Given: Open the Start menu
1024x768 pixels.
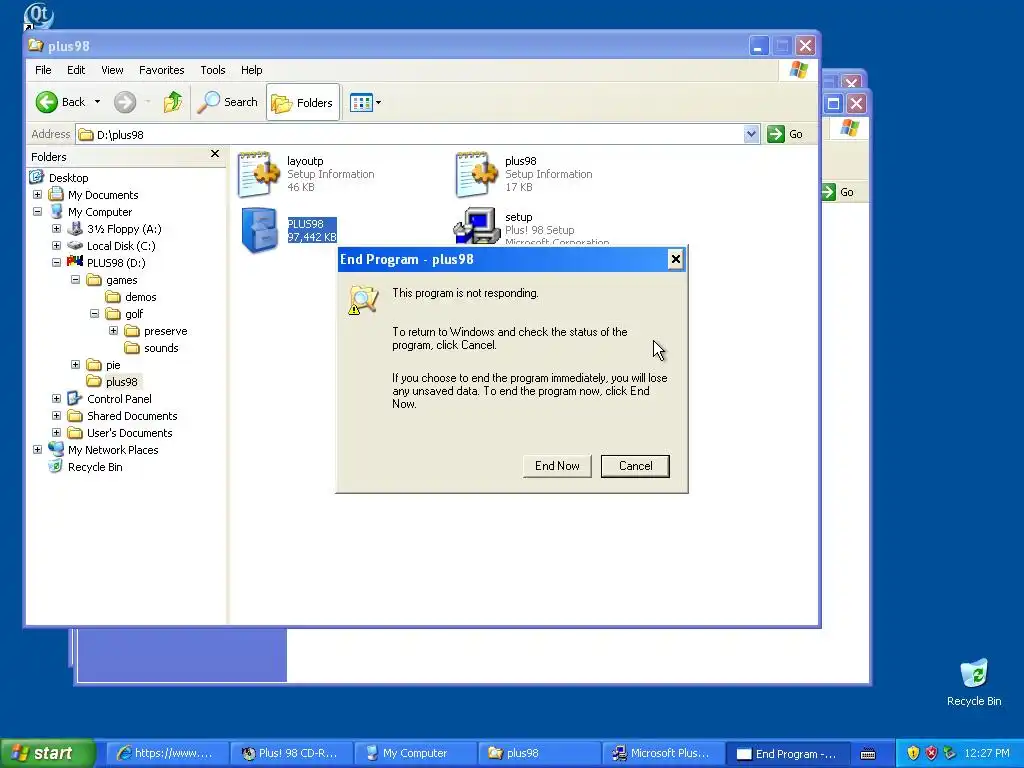Looking at the screenshot, I should point(47,753).
